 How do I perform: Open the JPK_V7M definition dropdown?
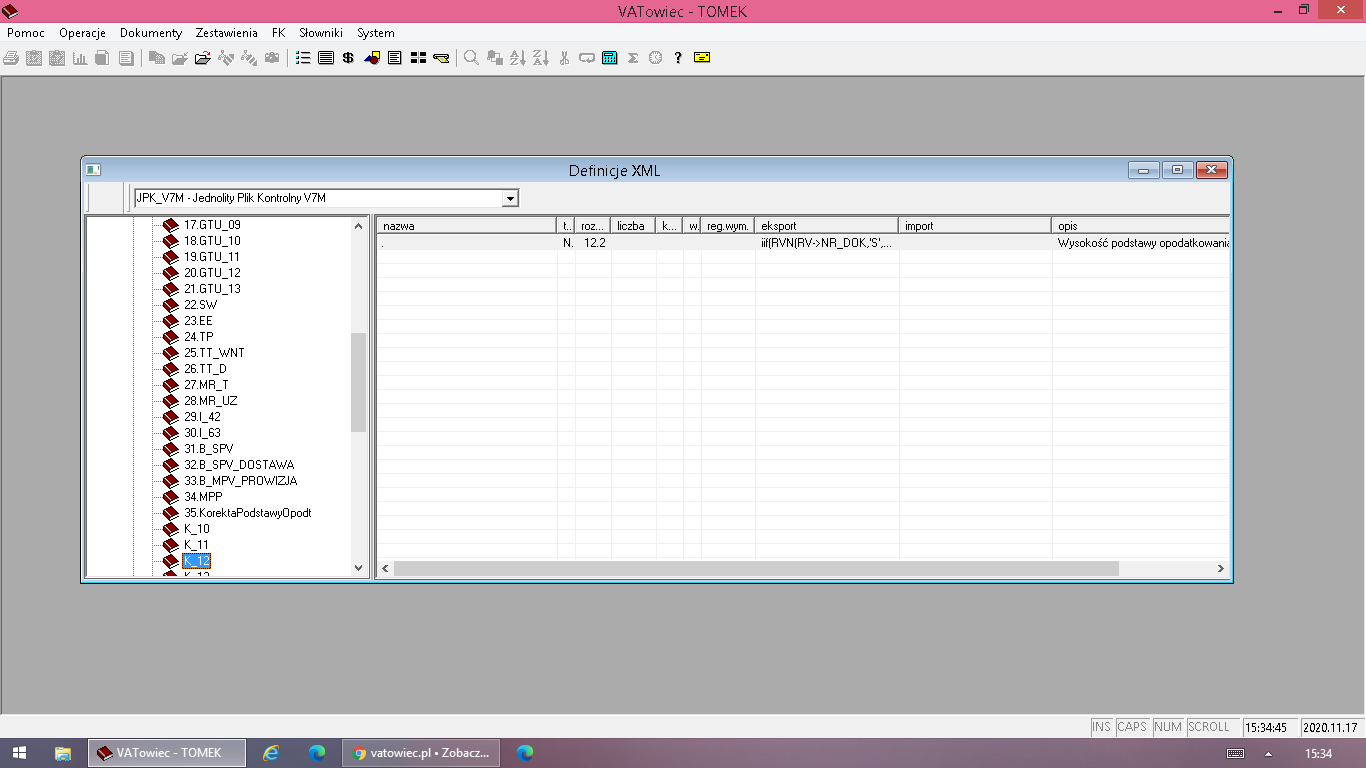(x=510, y=198)
